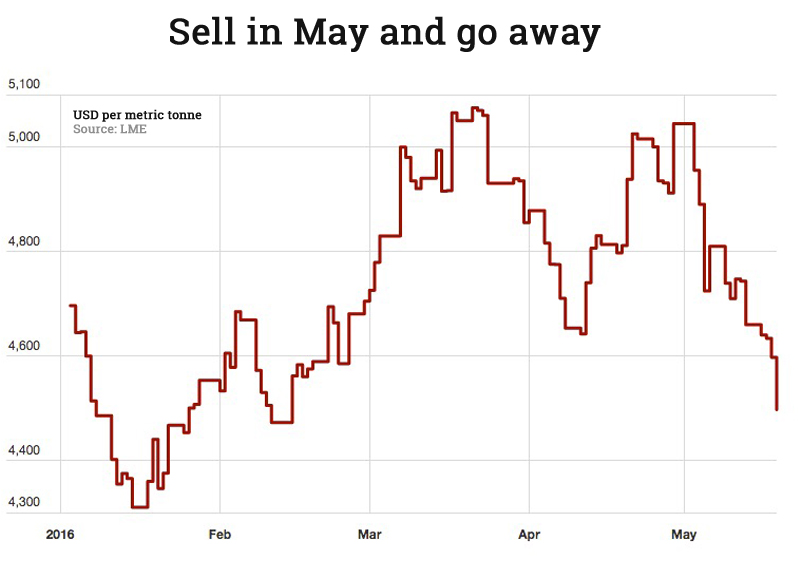Click the Feb x-axis marker
The height and width of the screenshot is (563, 798).
220,535
